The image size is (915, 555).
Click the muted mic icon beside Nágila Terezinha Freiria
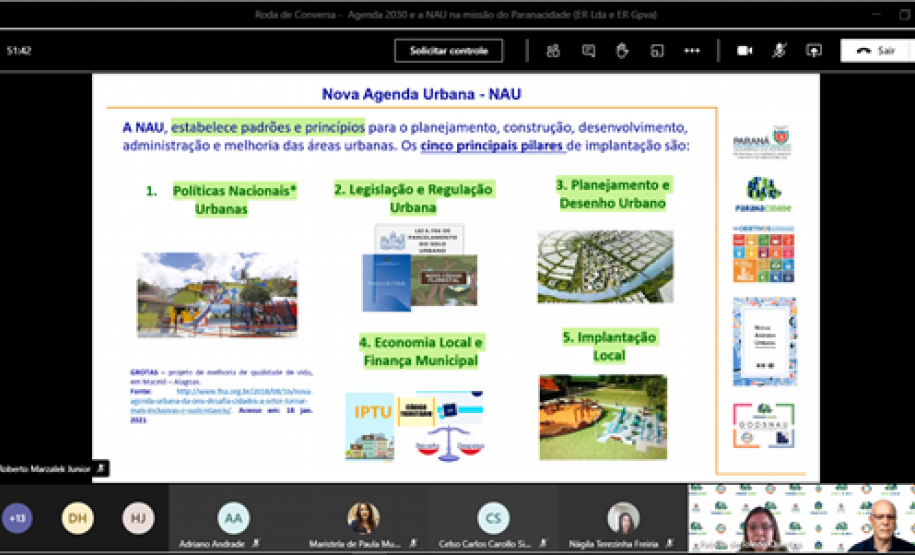(670, 544)
